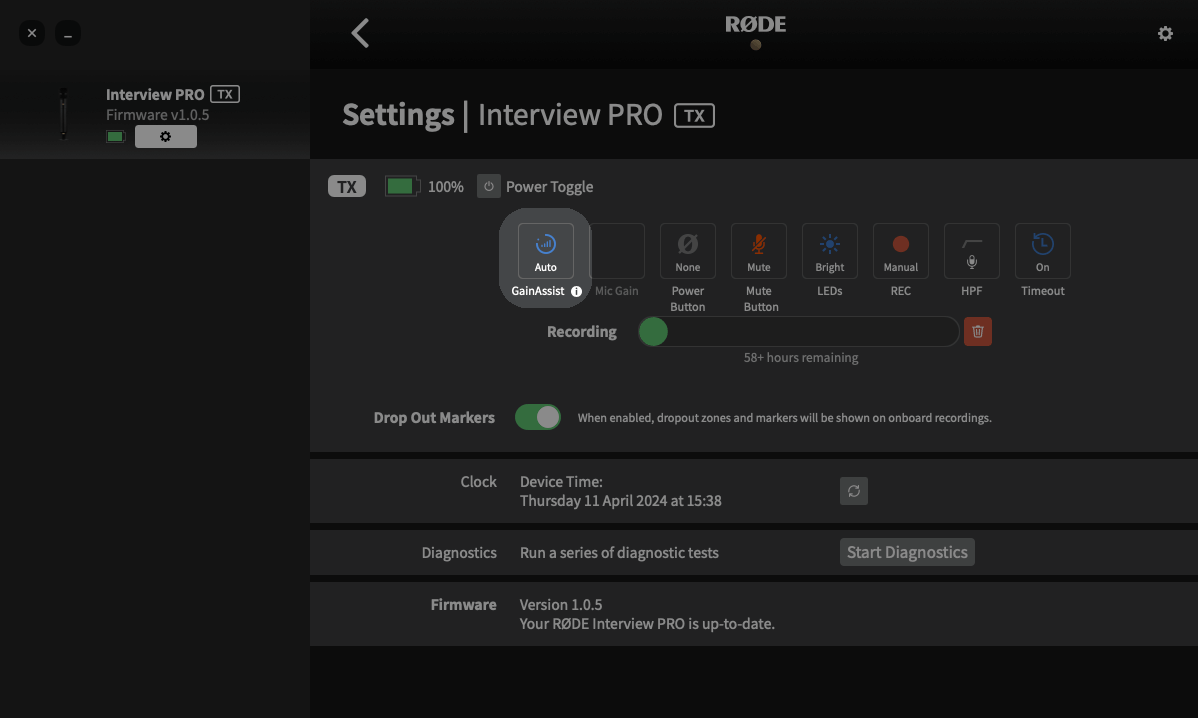Open app settings gear at top right
1198x718 pixels.
click(x=1164, y=34)
